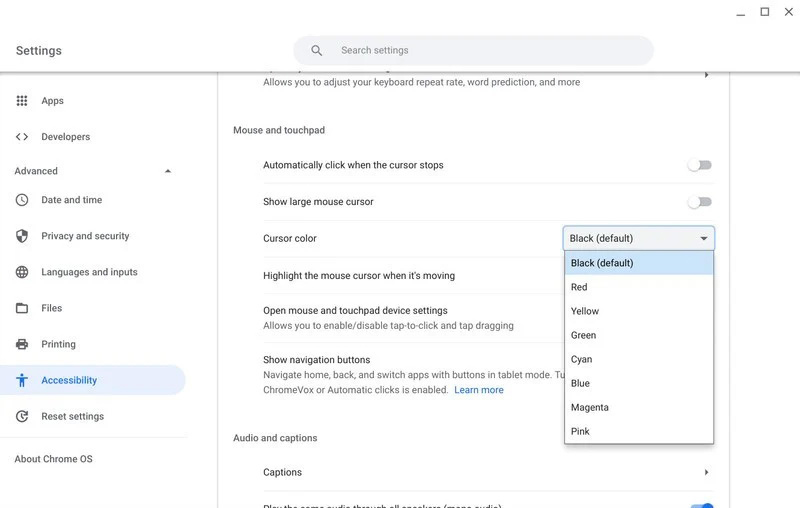The width and height of the screenshot is (800, 508).
Task: Click the Apps grid icon
Action: [22, 100]
